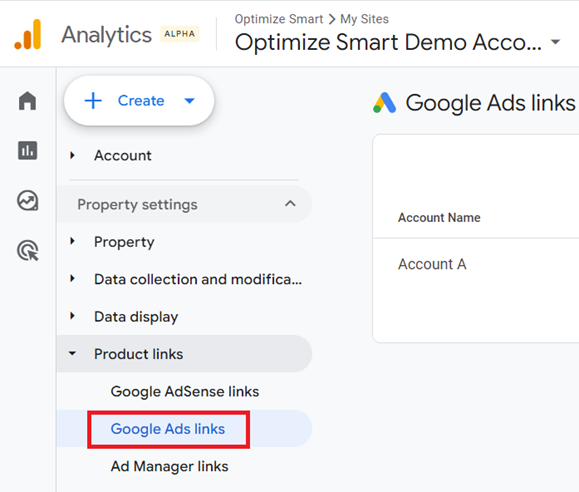Expand the Data display section

tap(72, 316)
